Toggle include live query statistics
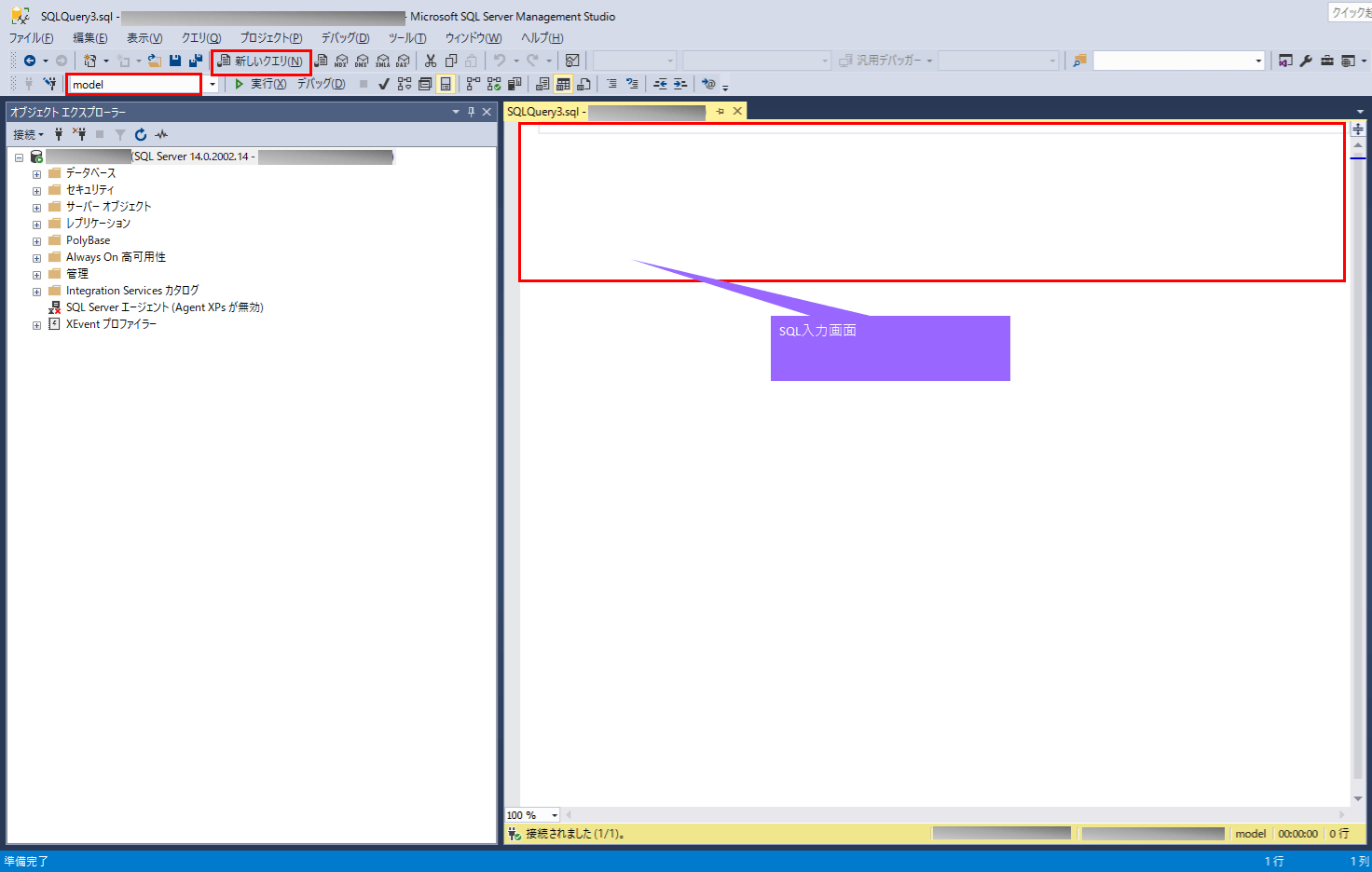This screenshot has height=872, width=1372. (x=494, y=84)
